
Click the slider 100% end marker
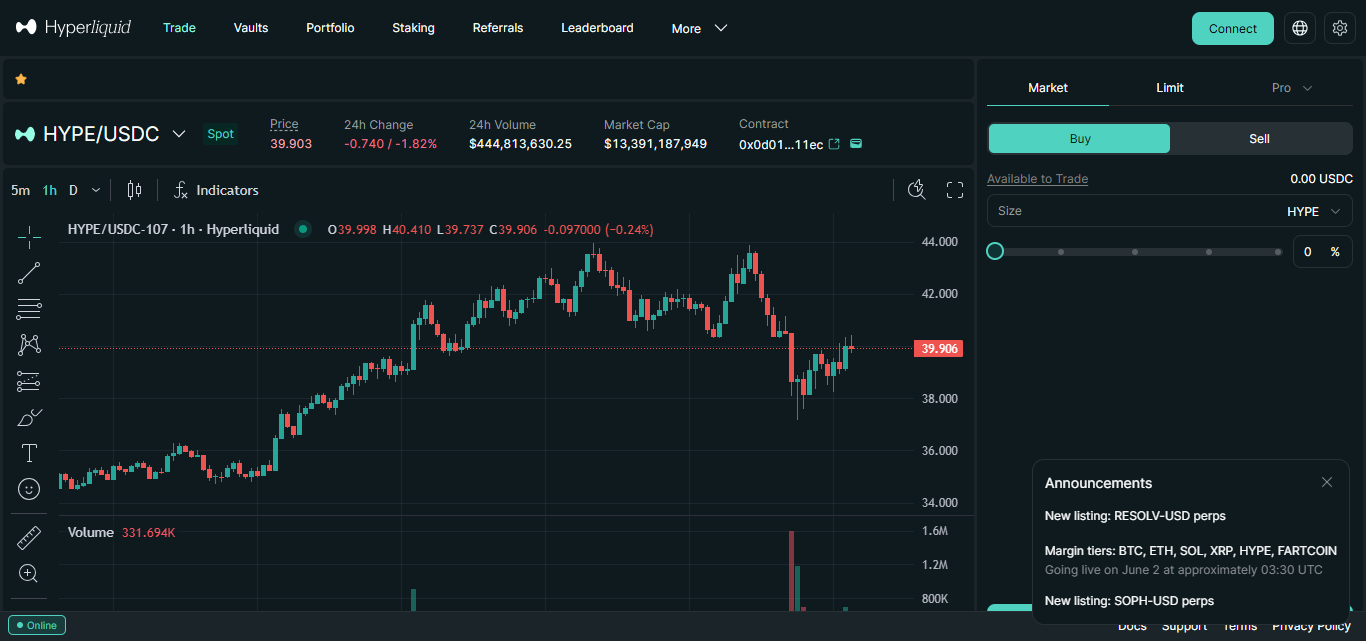pos(1278,252)
